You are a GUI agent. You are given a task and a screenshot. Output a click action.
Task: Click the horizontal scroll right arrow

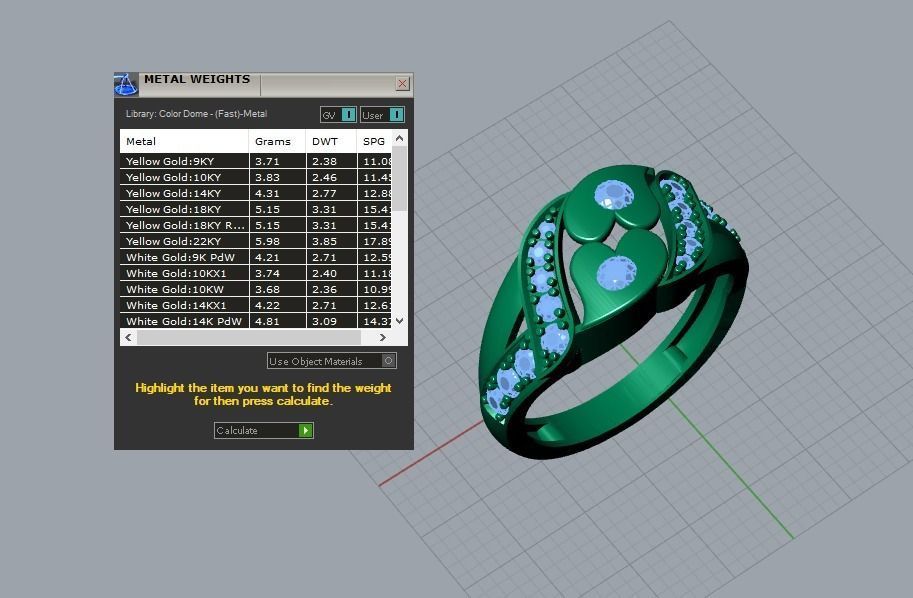pos(383,337)
